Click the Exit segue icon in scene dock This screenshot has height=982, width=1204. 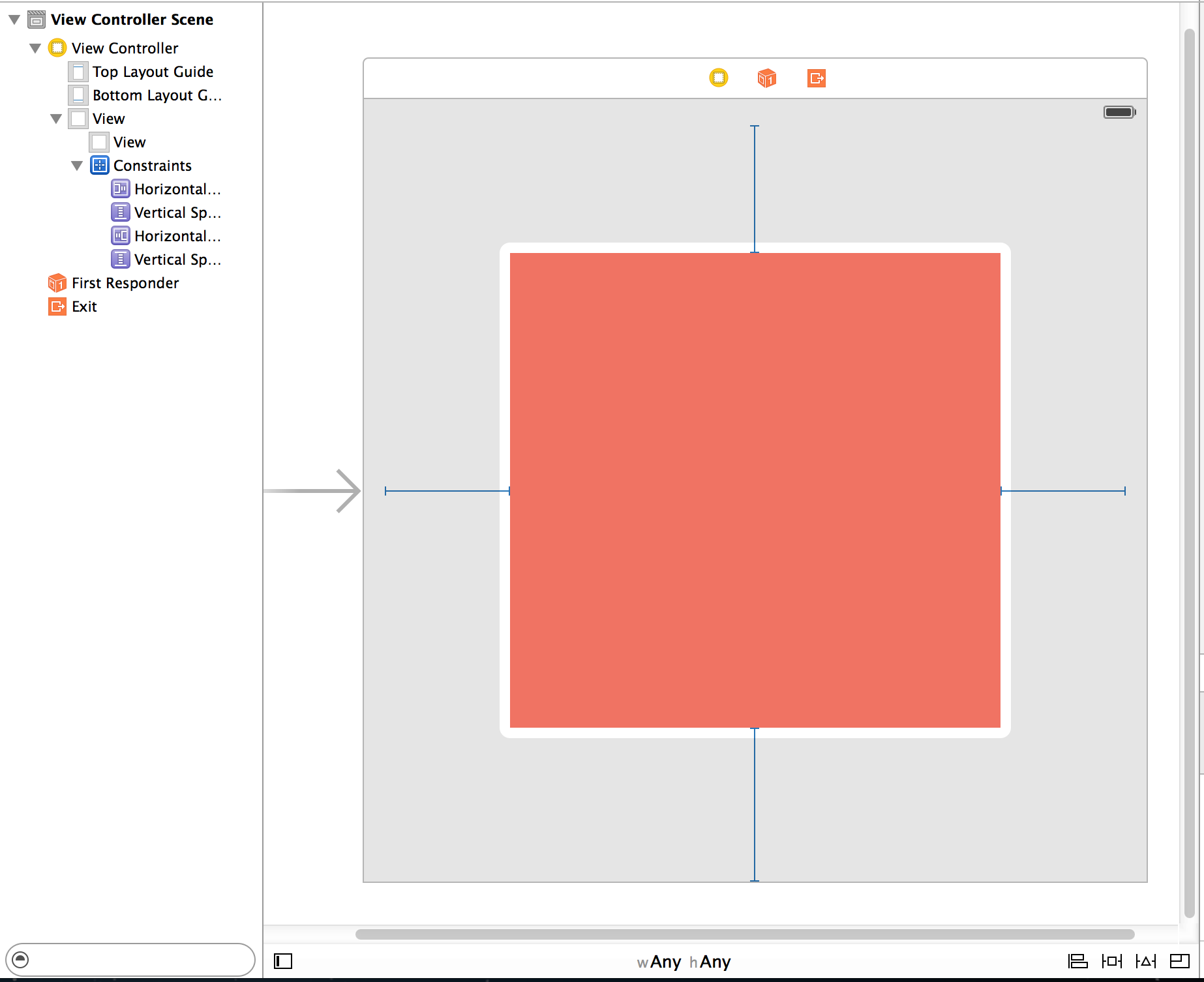(x=816, y=78)
